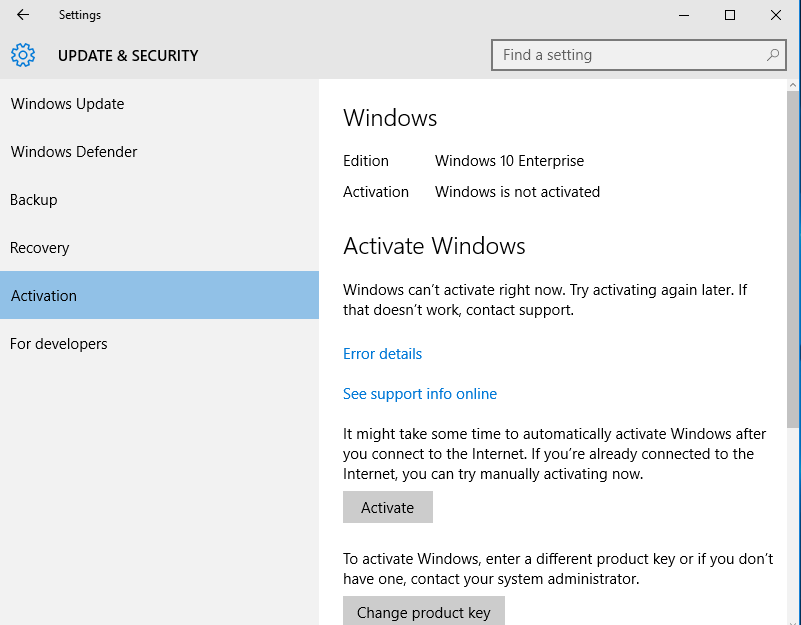Click the Change product key button
This screenshot has width=801, height=625.
click(x=423, y=611)
